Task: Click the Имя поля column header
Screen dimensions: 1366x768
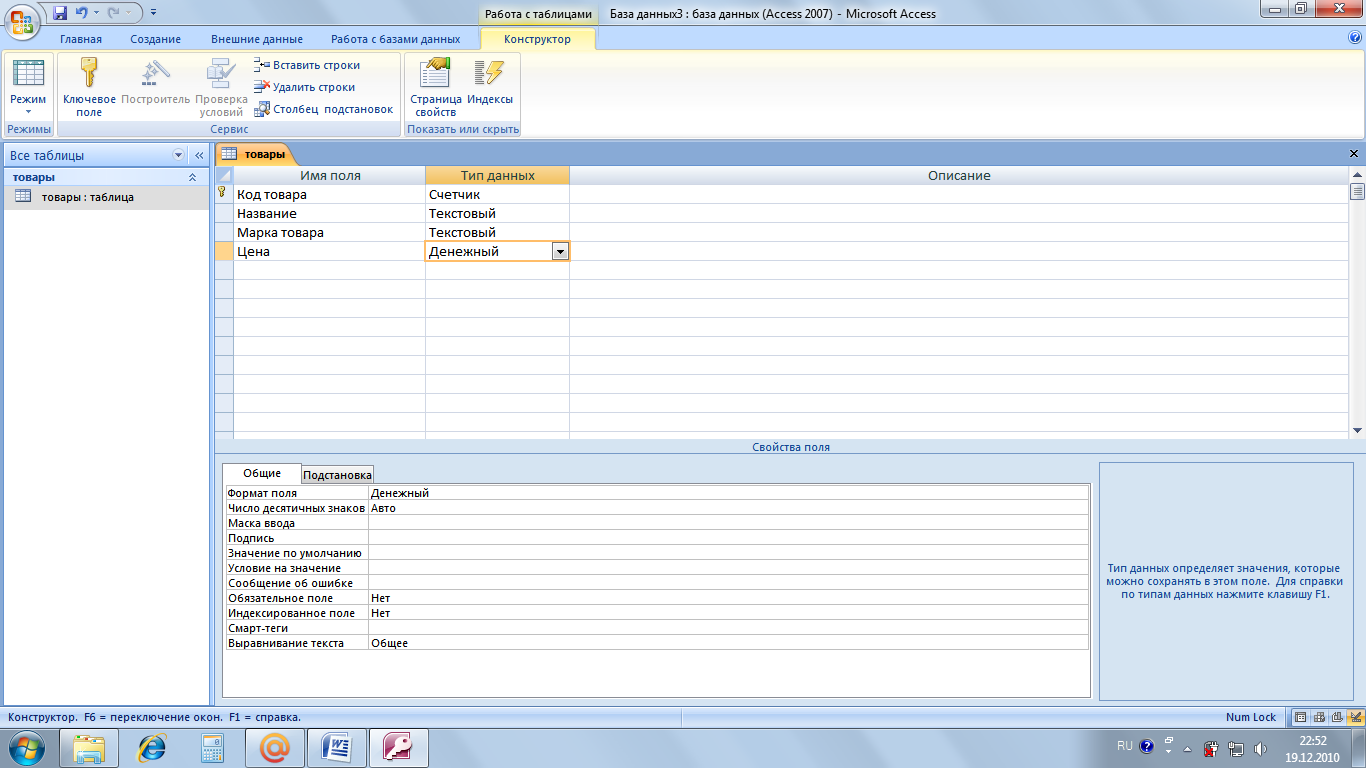Action: (329, 175)
